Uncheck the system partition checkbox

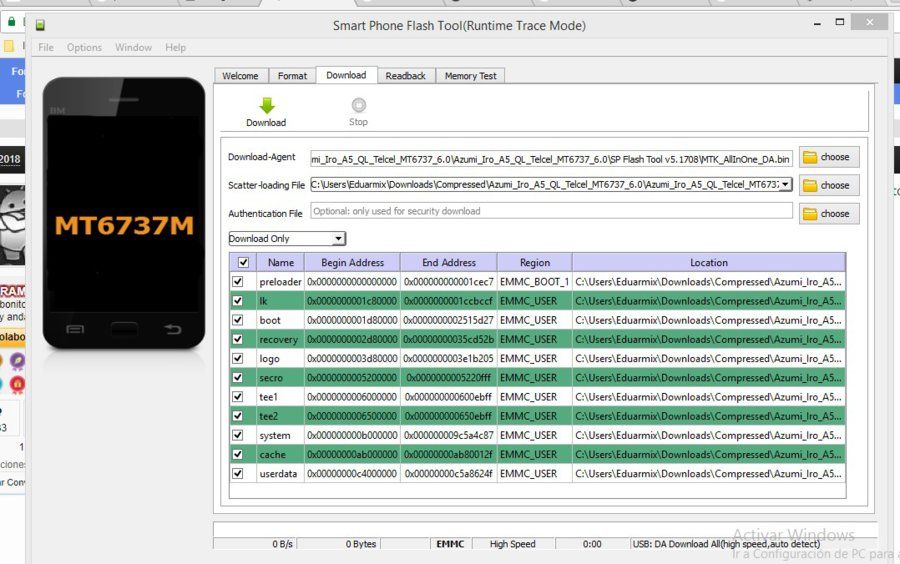pos(238,435)
